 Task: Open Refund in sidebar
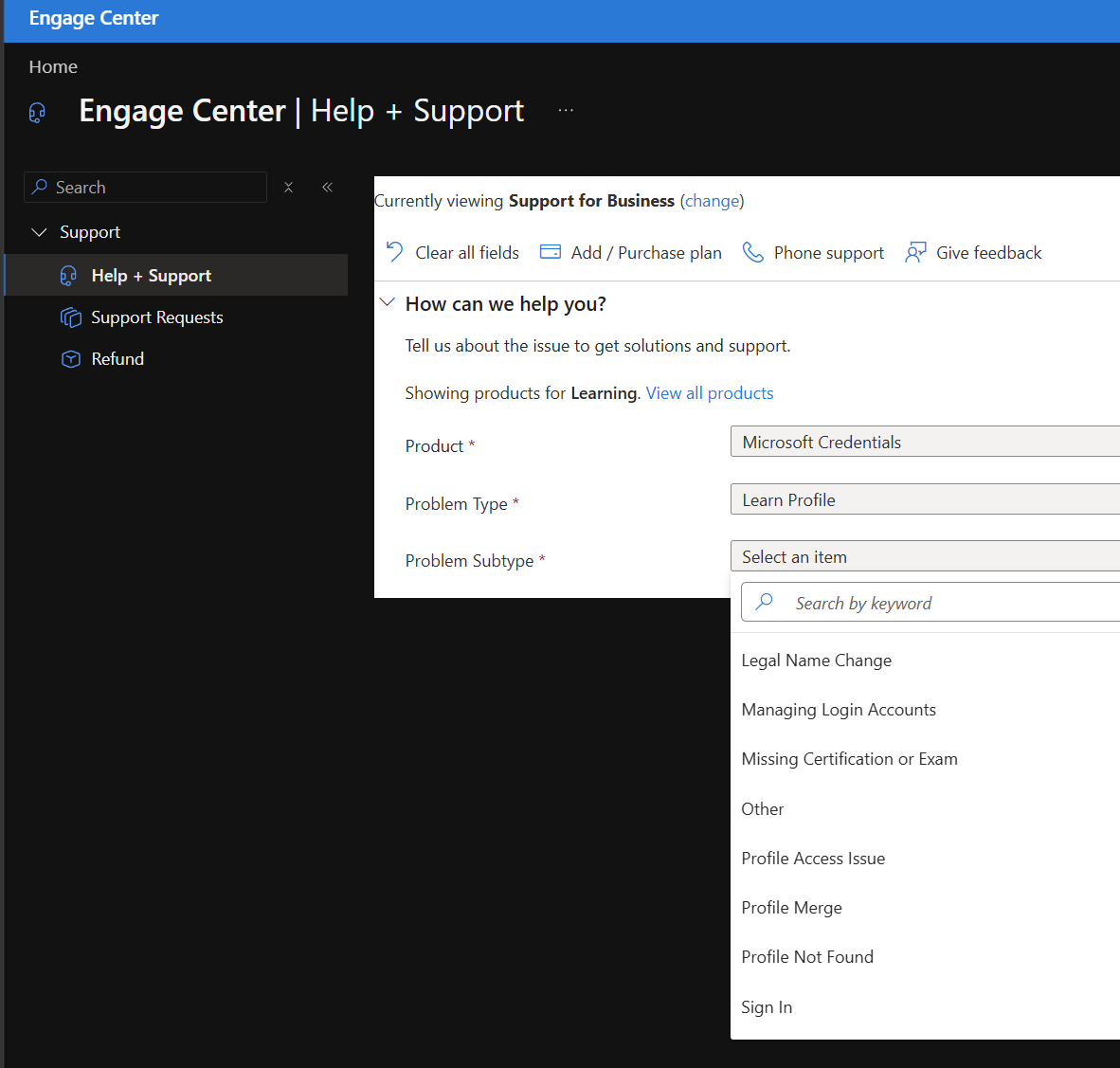click(176, 358)
